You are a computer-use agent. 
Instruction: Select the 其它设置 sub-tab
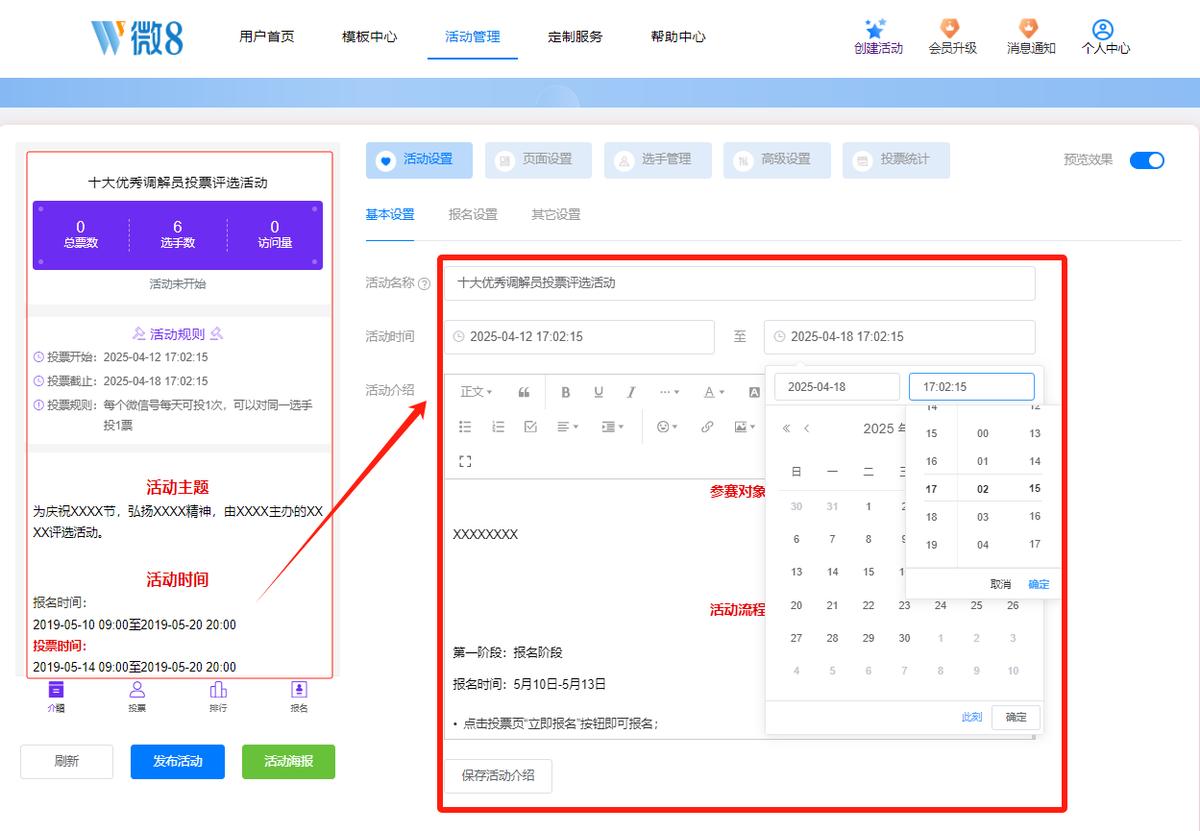click(x=556, y=214)
